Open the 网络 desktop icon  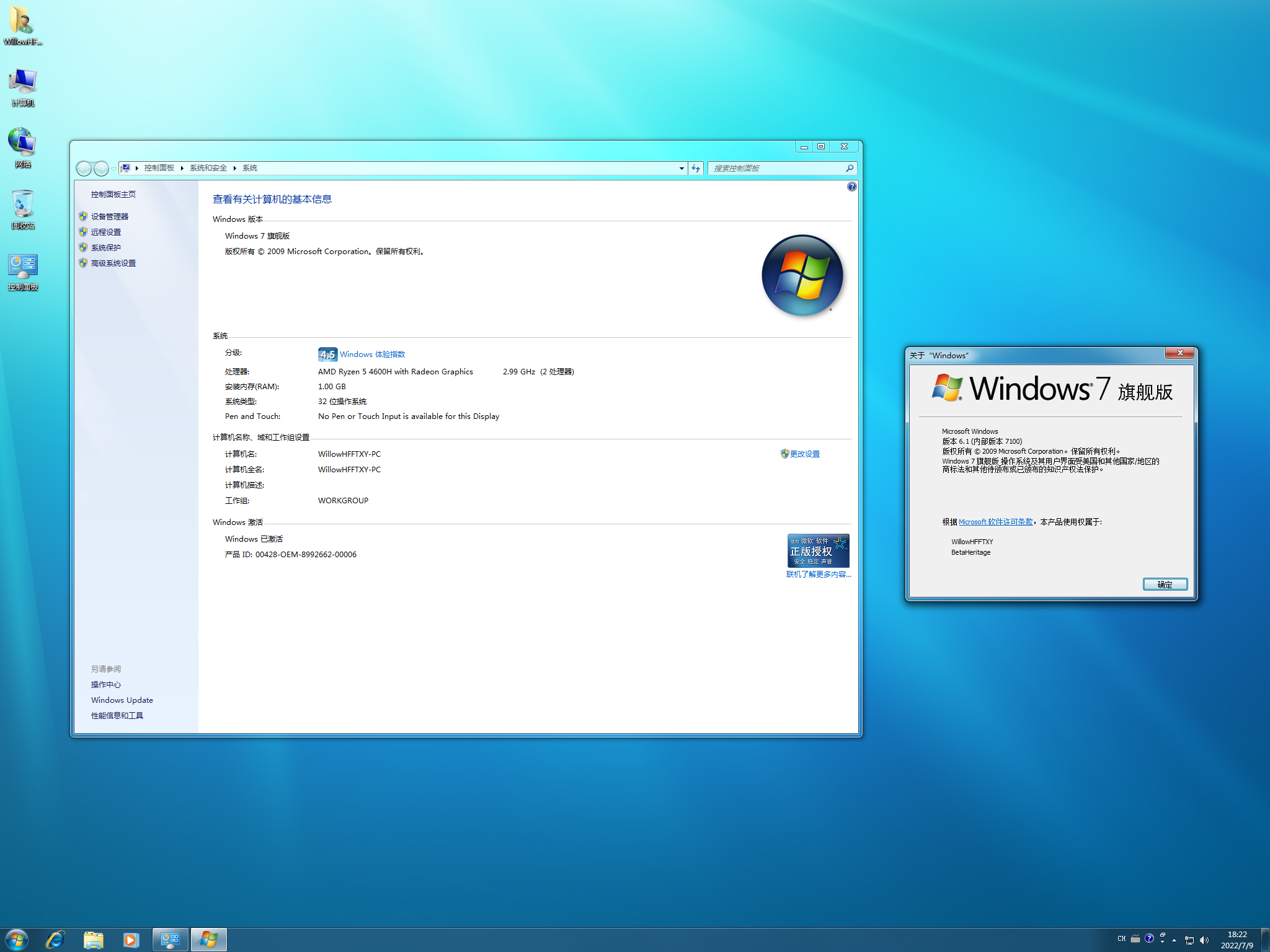pos(22,148)
